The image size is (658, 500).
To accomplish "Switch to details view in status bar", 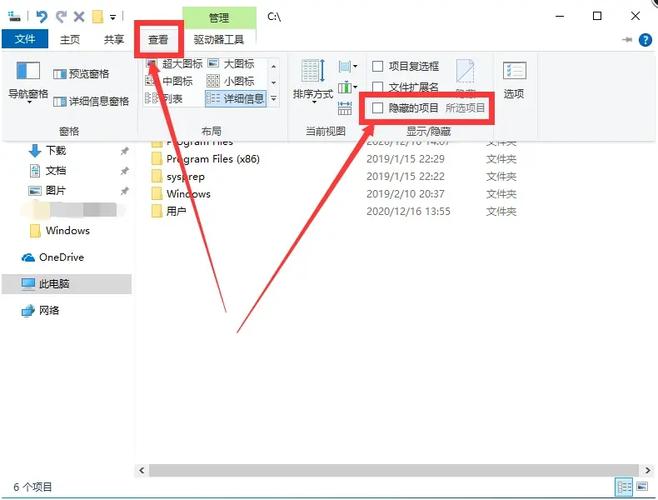I will [624, 487].
